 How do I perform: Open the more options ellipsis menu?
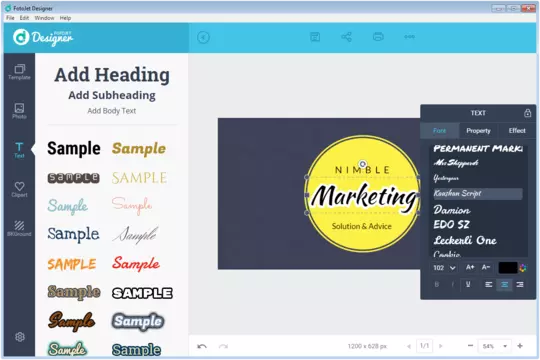pyautogui.click(x=409, y=37)
